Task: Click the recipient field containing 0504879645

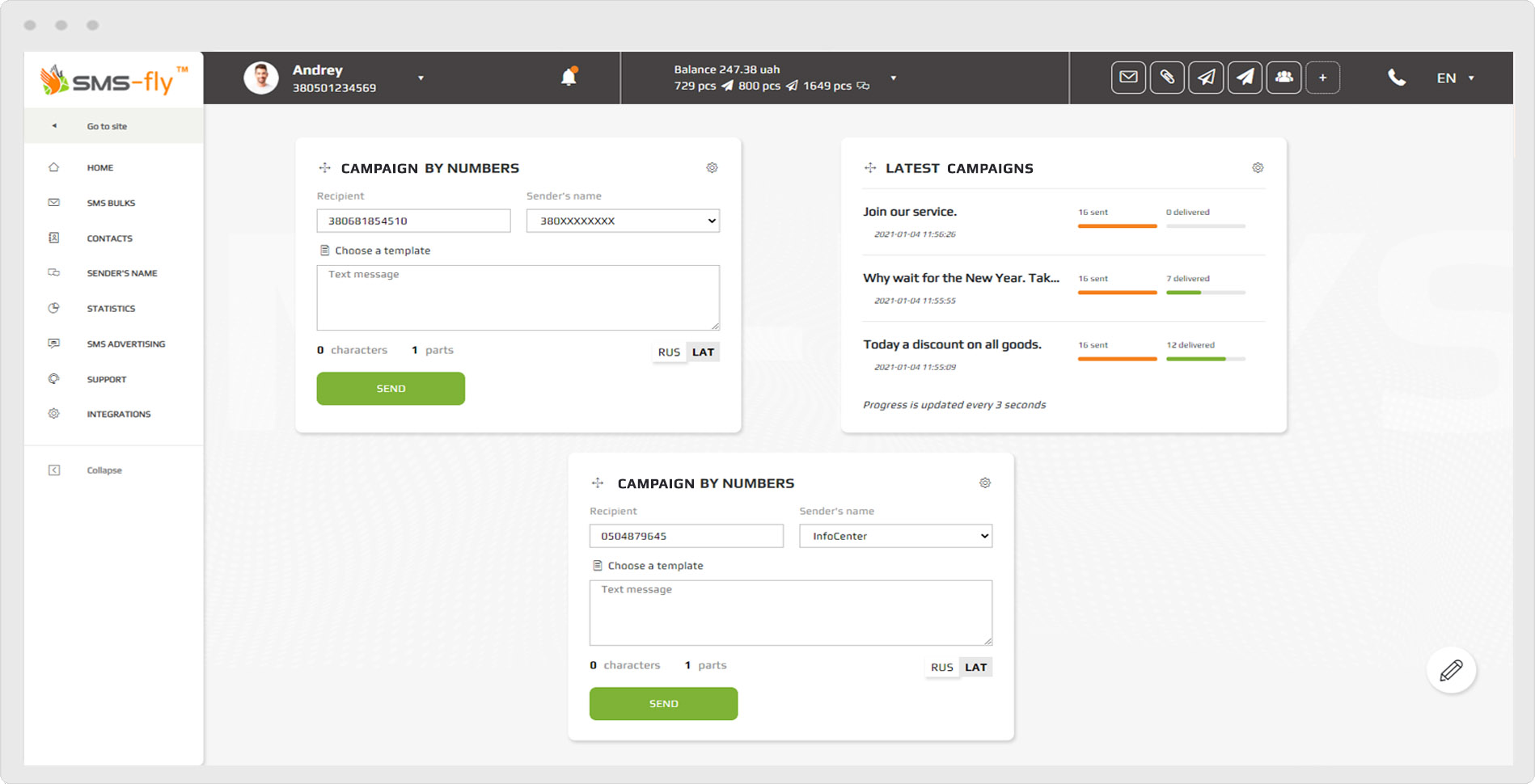Action: (x=686, y=536)
